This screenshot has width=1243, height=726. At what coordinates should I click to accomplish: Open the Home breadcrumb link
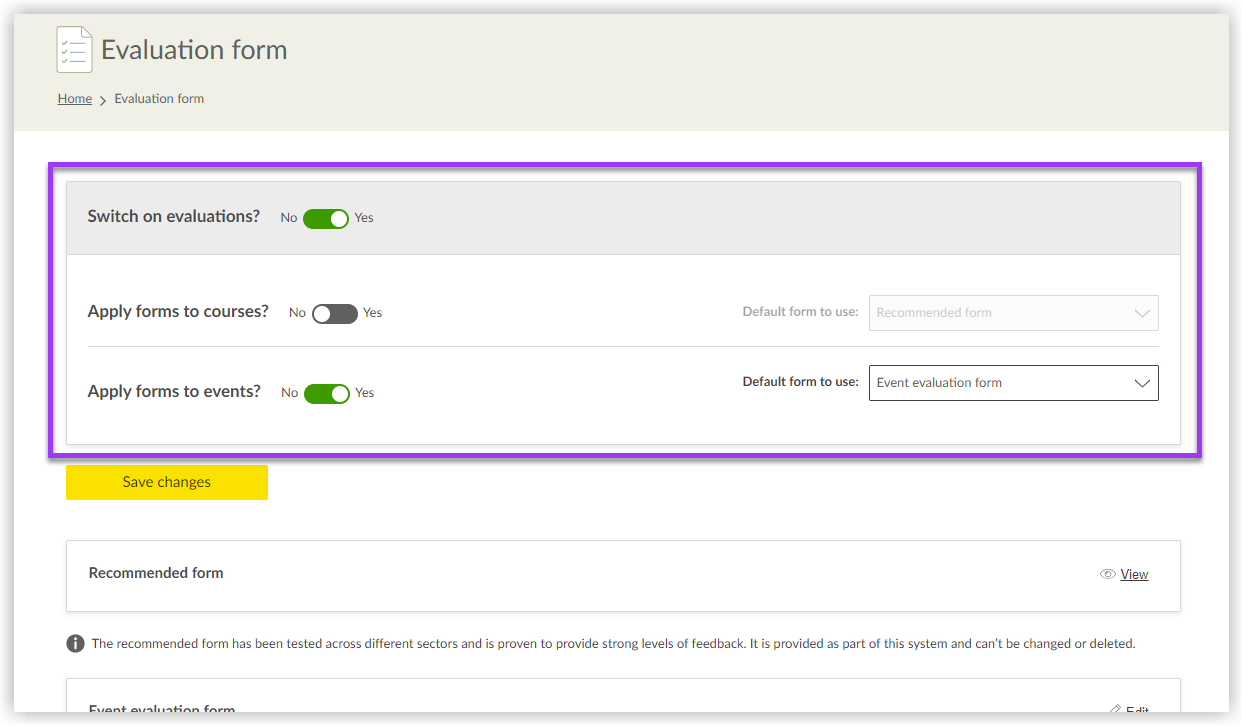(74, 98)
